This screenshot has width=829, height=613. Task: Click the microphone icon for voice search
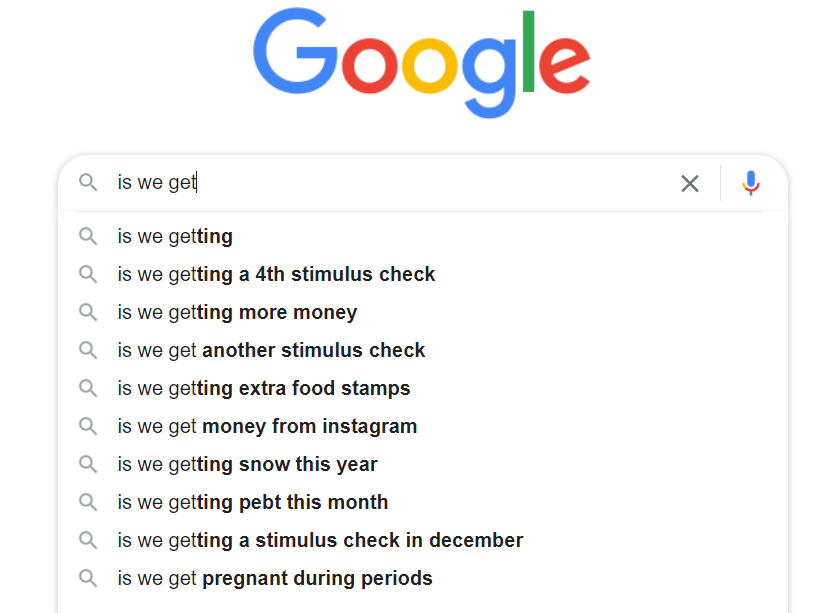point(749,183)
